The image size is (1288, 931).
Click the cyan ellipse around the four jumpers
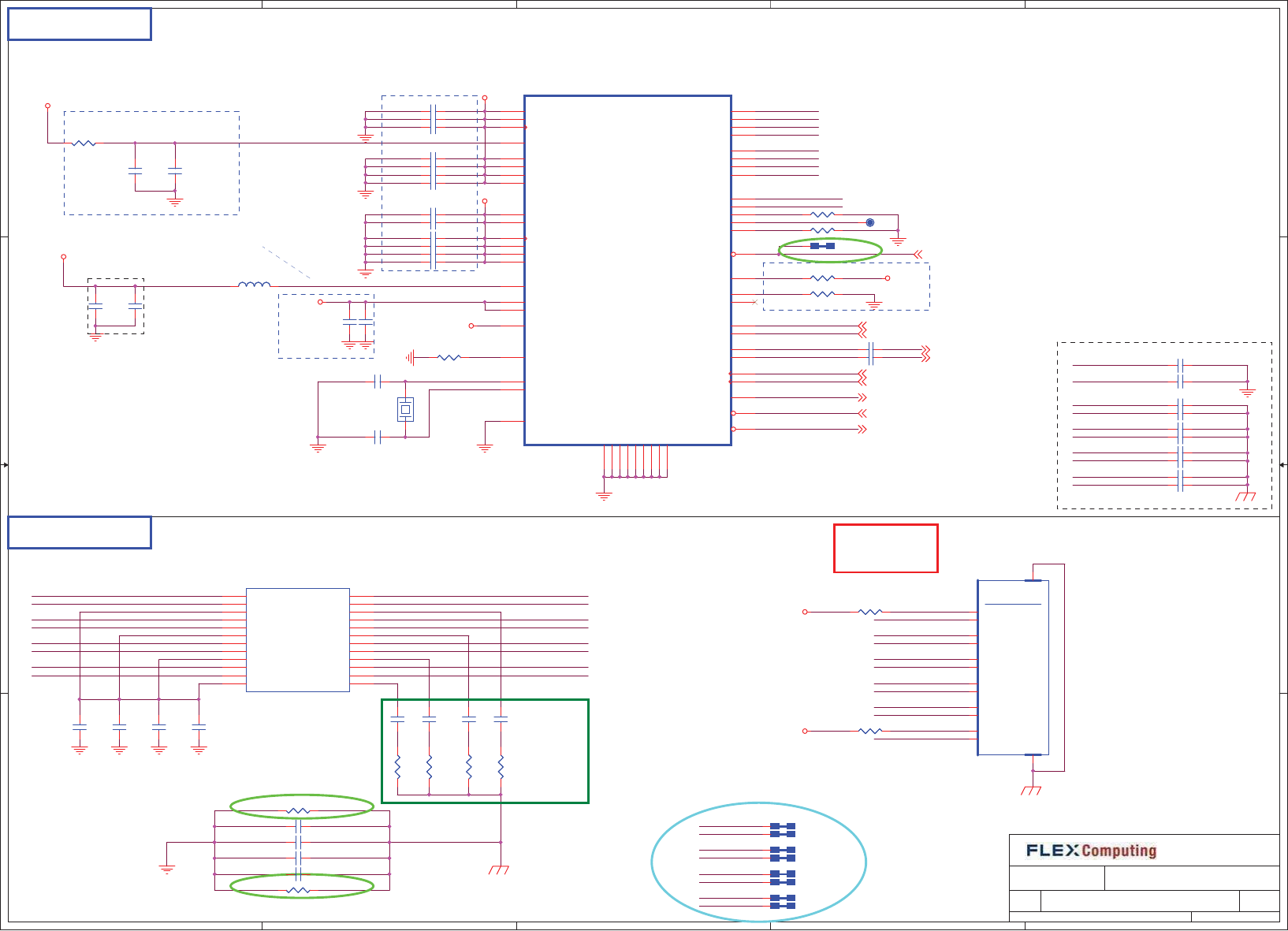[759, 862]
